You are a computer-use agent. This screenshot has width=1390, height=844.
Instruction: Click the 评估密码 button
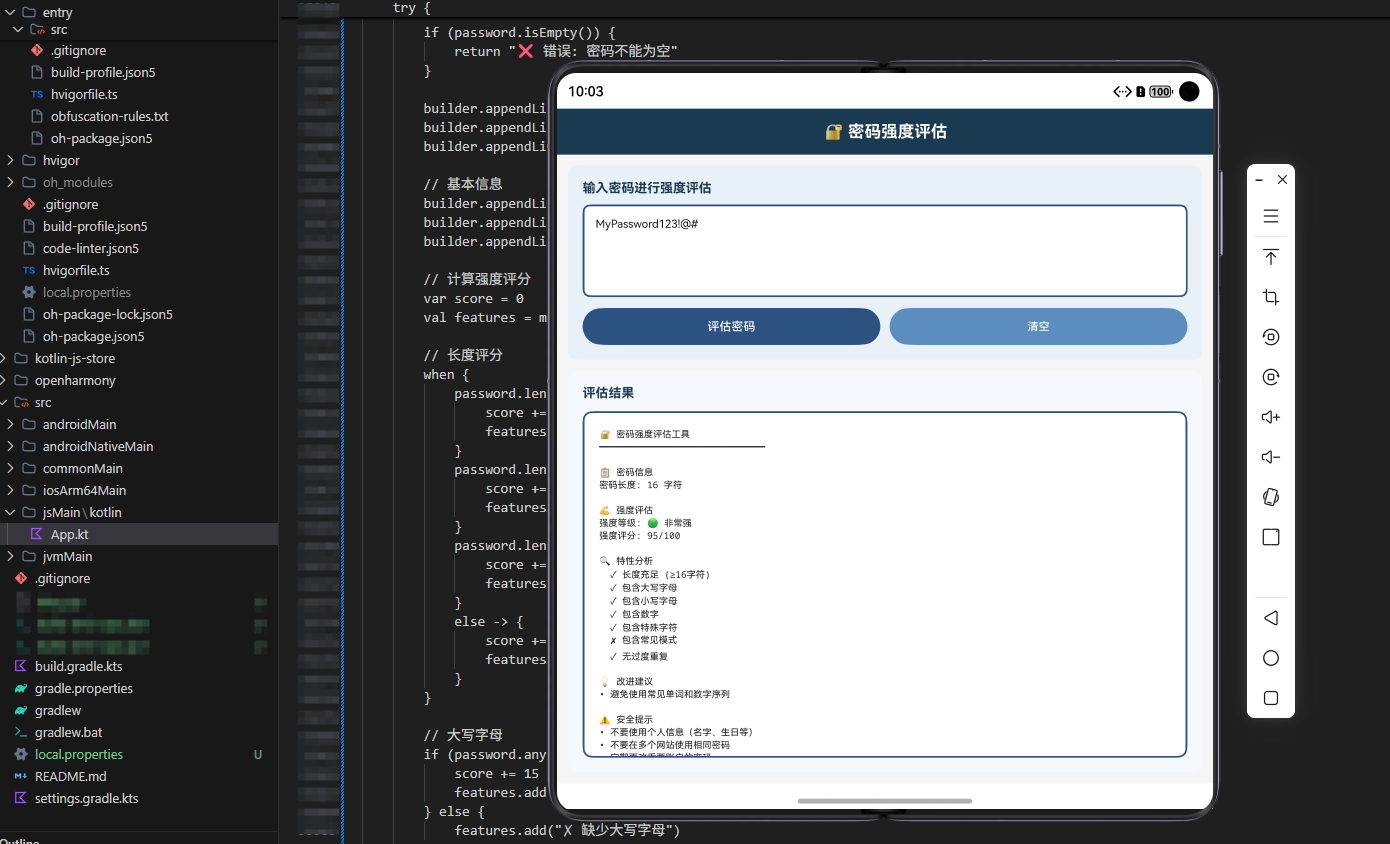click(731, 326)
